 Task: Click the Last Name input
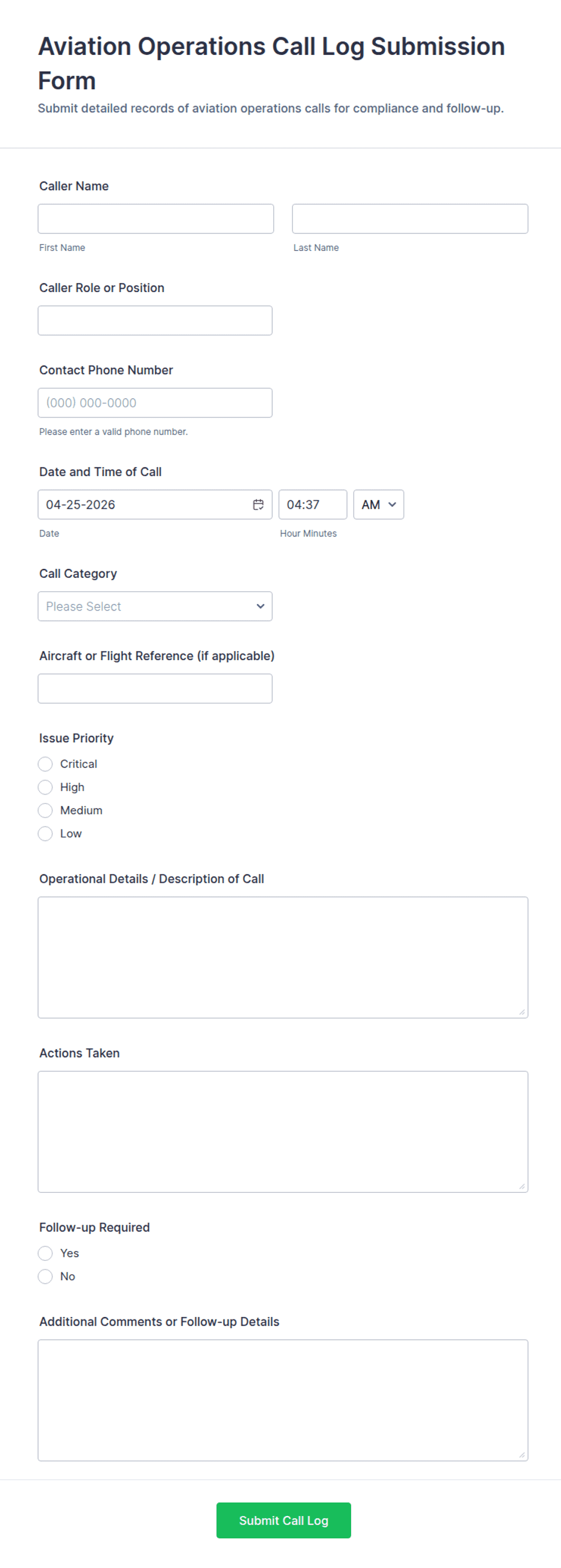point(410,218)
